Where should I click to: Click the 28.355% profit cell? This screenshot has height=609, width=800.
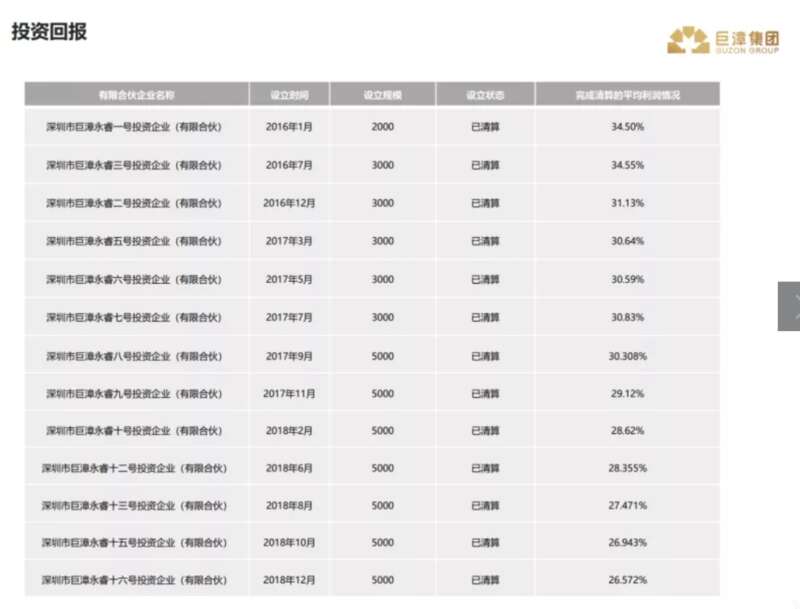coord(628,468)
